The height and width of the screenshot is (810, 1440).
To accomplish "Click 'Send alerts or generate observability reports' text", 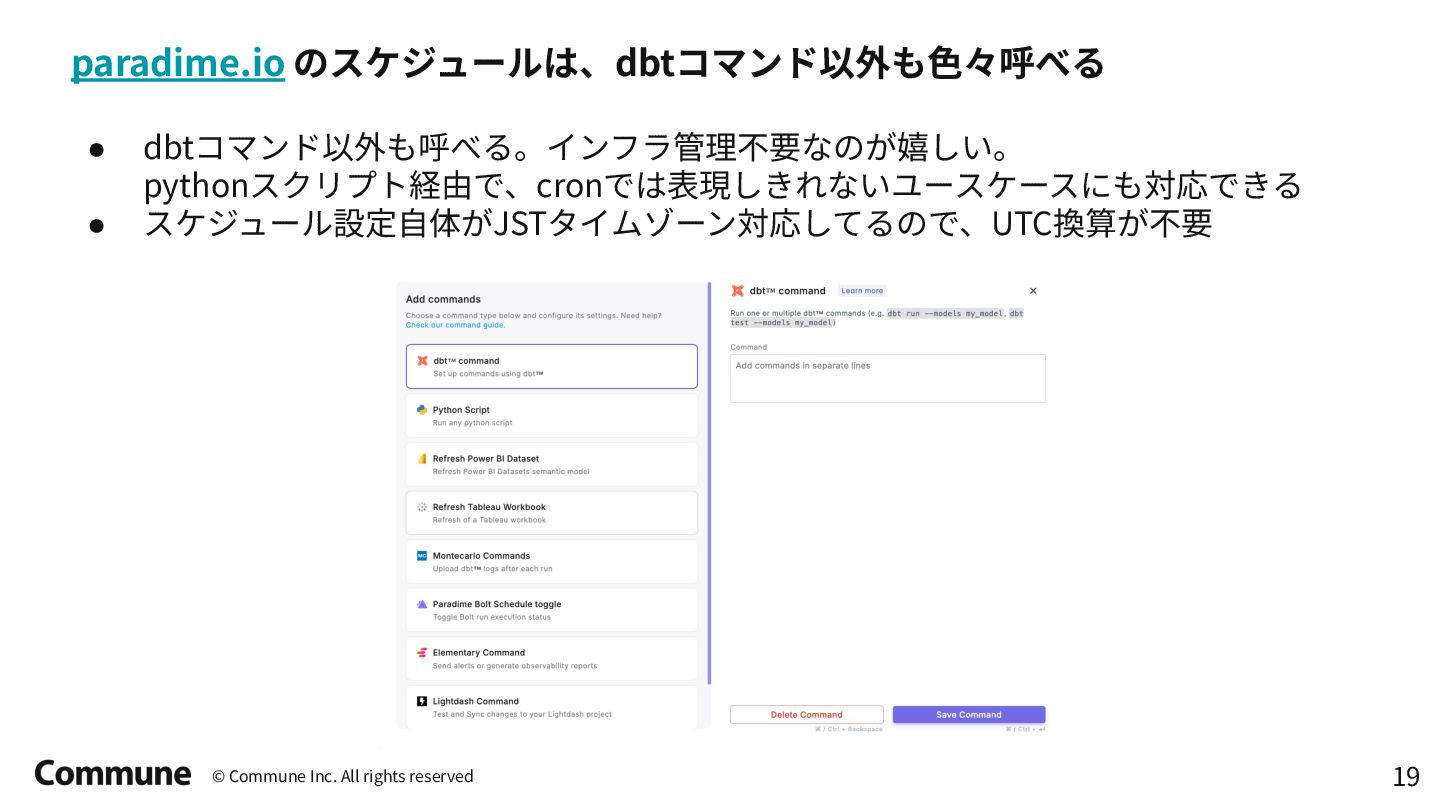I will (515, 666).
